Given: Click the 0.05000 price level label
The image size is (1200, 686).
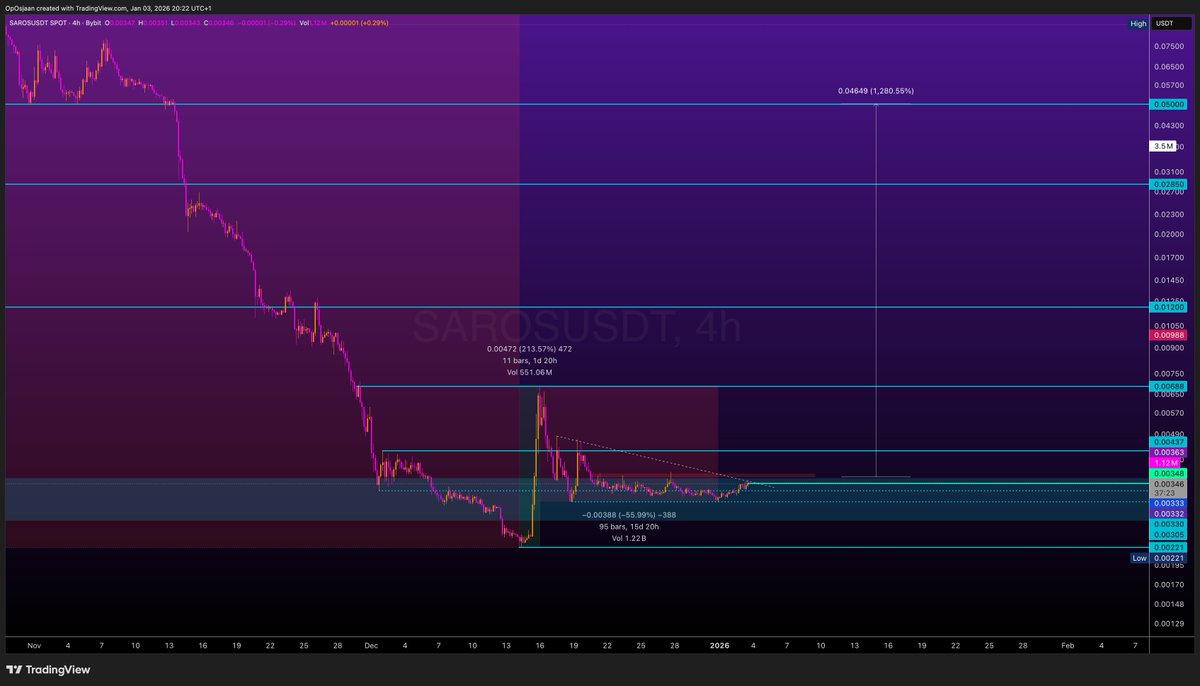Looking at the screenshot, I should pyautogui.click(x=1170, y=104).
